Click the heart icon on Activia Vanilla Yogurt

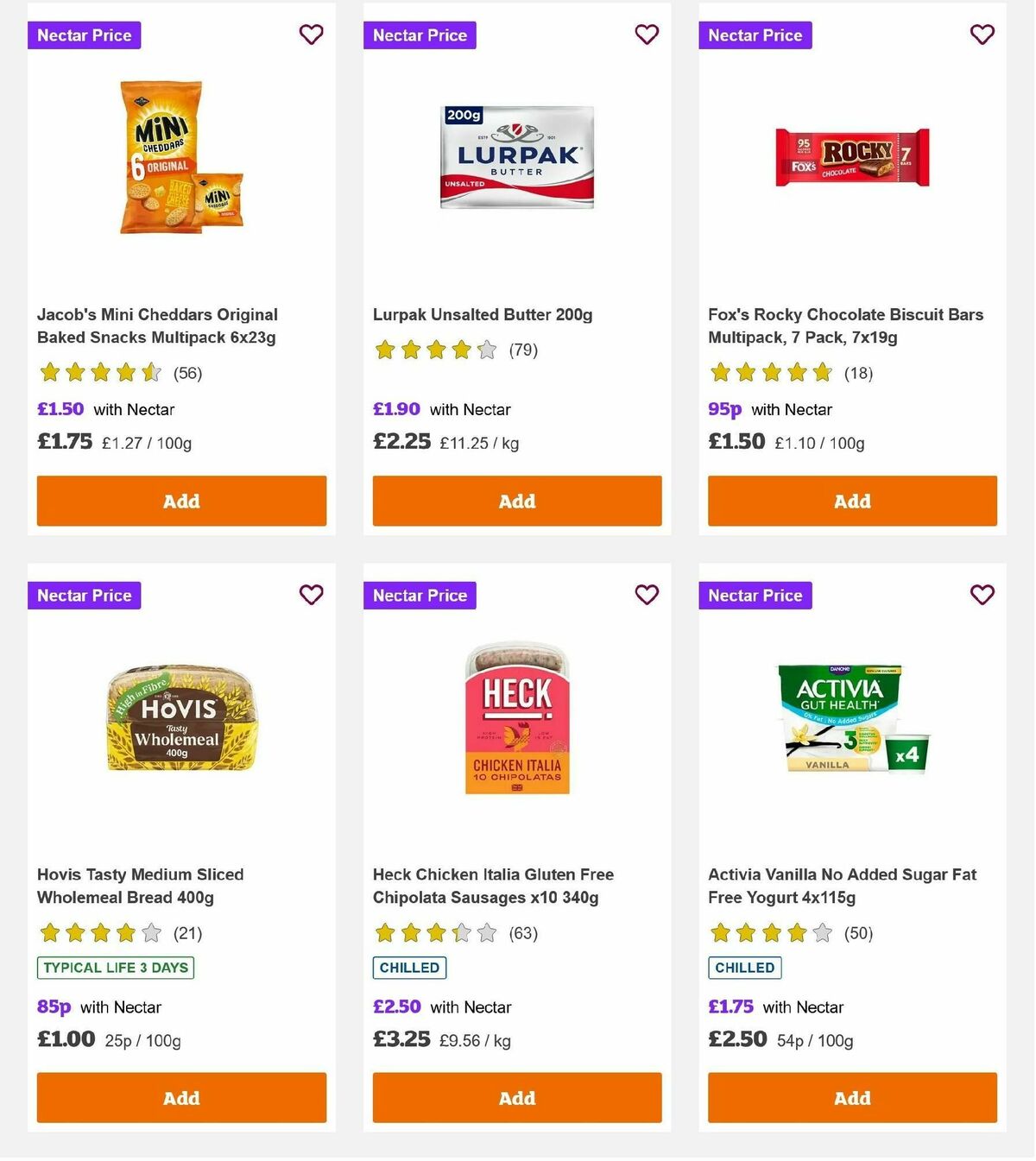pos(982,595)
